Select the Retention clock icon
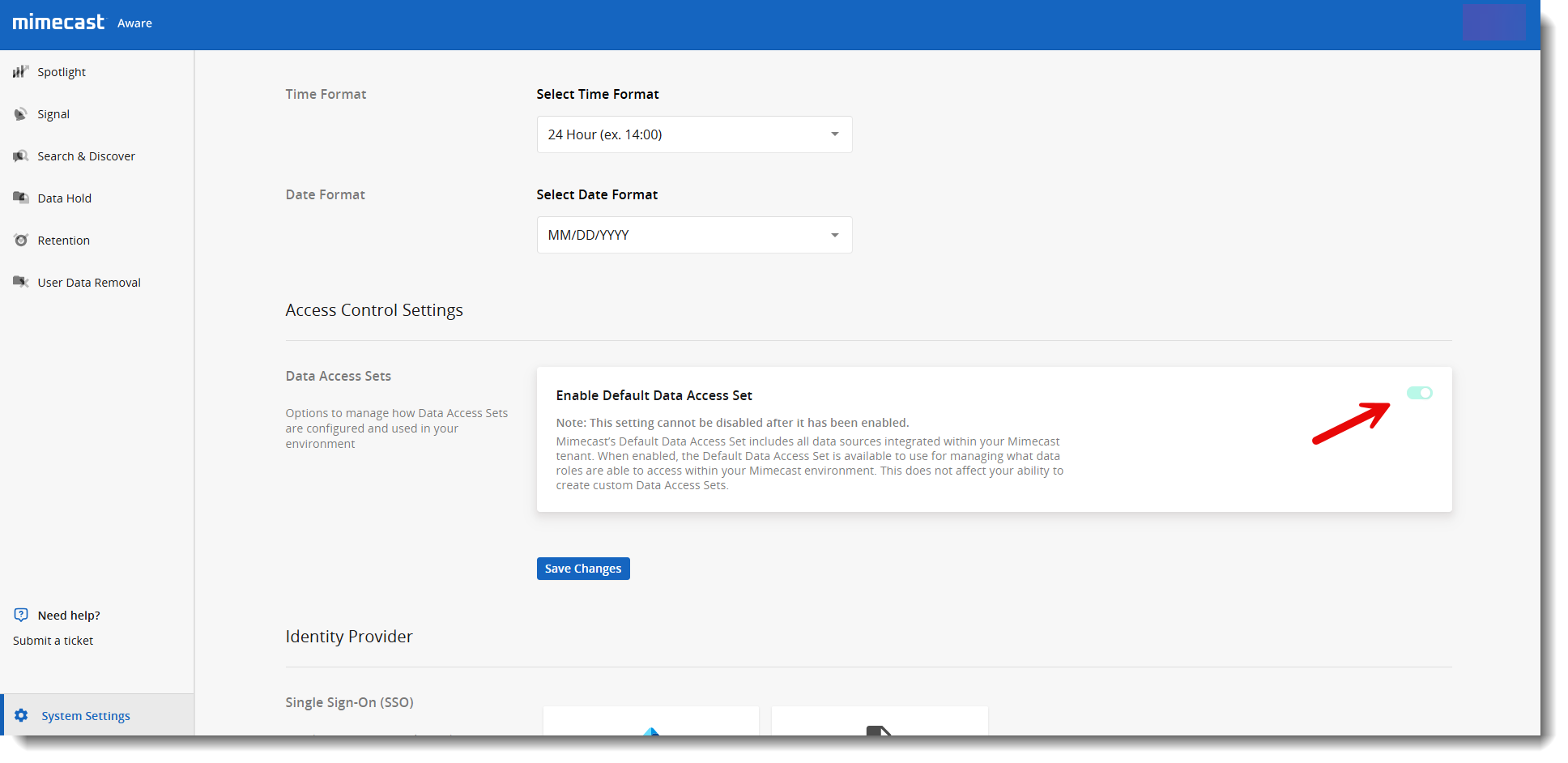 click(x=21, y=240)
